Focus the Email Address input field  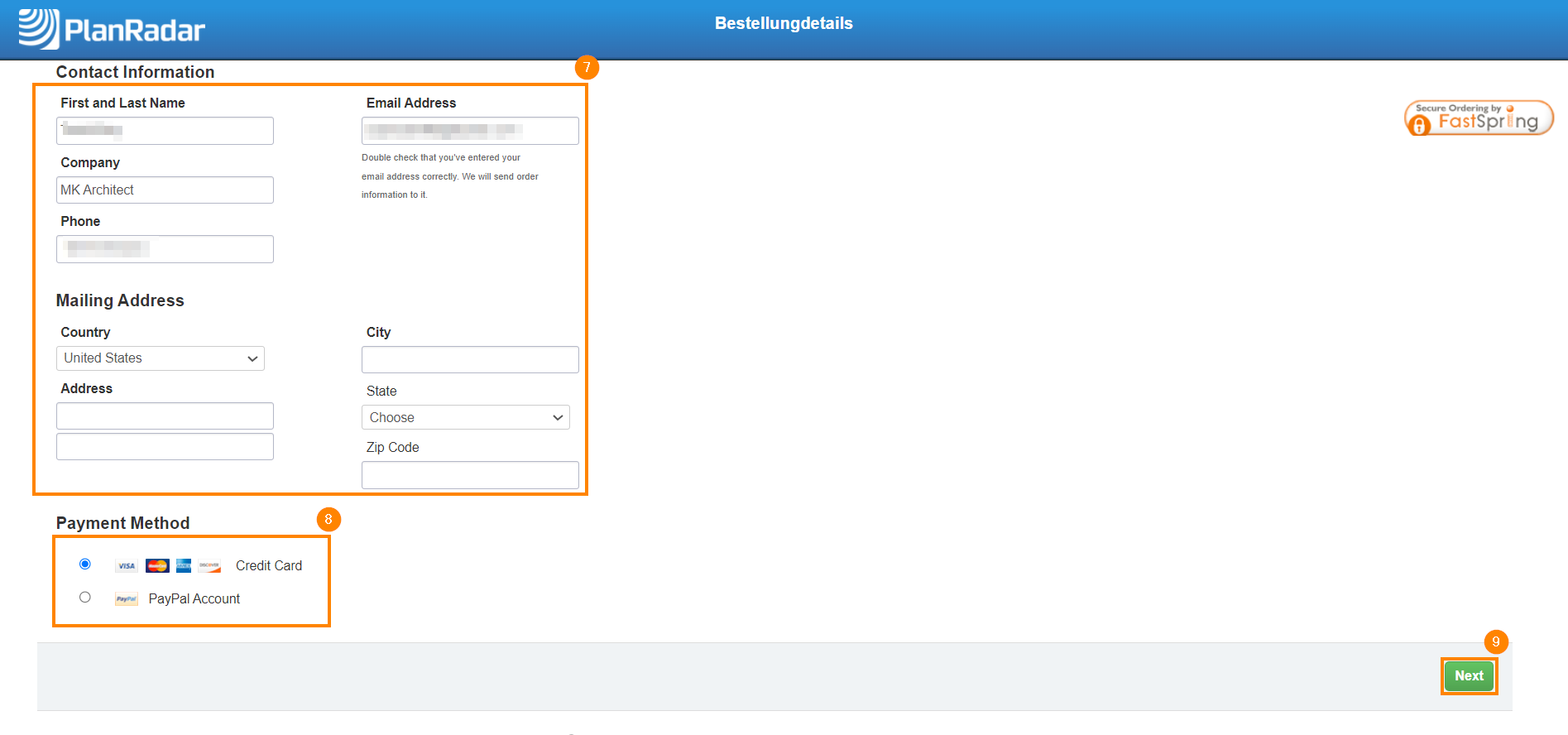[x=470, y=131]
